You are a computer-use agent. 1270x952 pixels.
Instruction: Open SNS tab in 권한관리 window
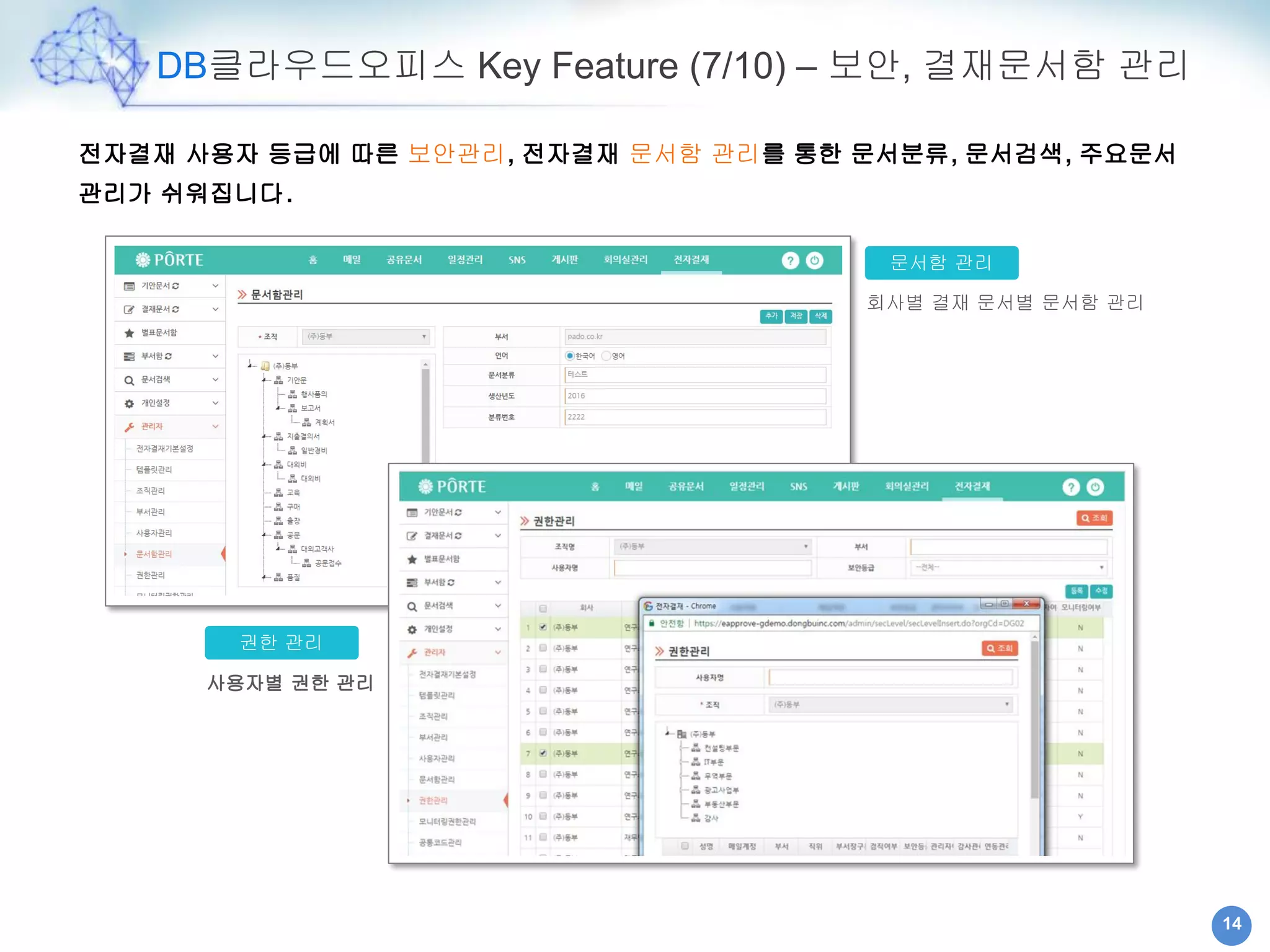point(799,487)
